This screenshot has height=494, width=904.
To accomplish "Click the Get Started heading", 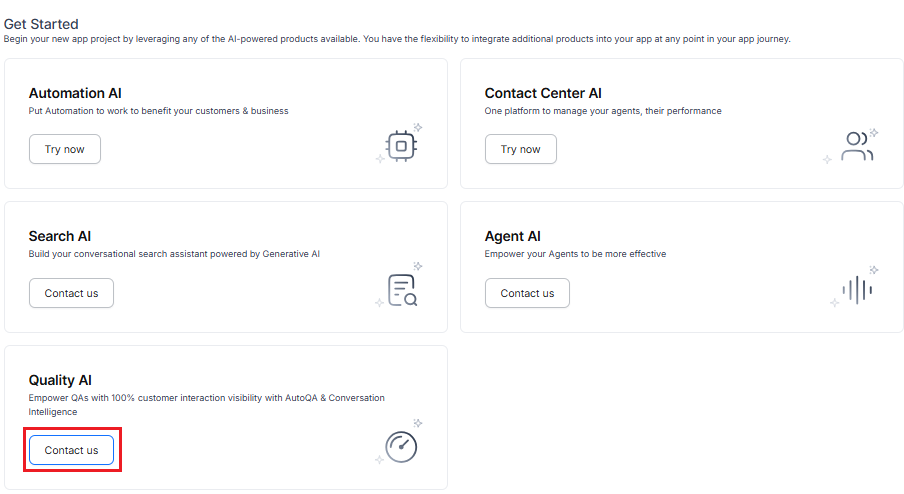I will pos(41,24).
